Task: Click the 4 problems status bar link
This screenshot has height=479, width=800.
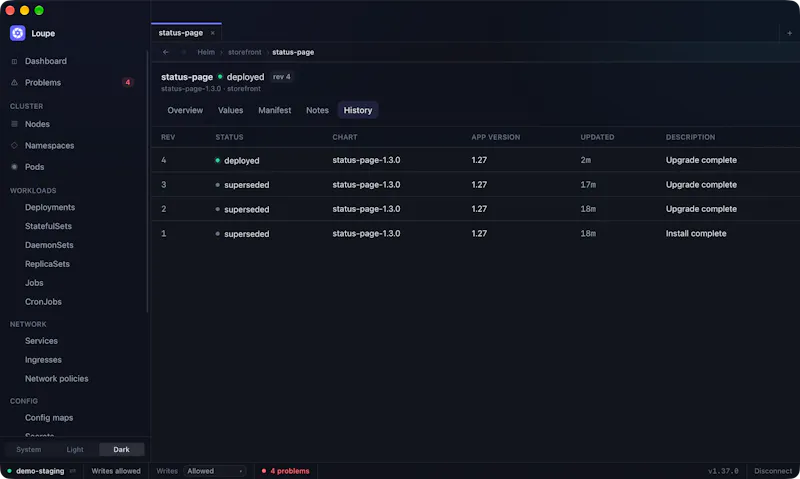Action: pyautogui.click(x=285, y=471)
